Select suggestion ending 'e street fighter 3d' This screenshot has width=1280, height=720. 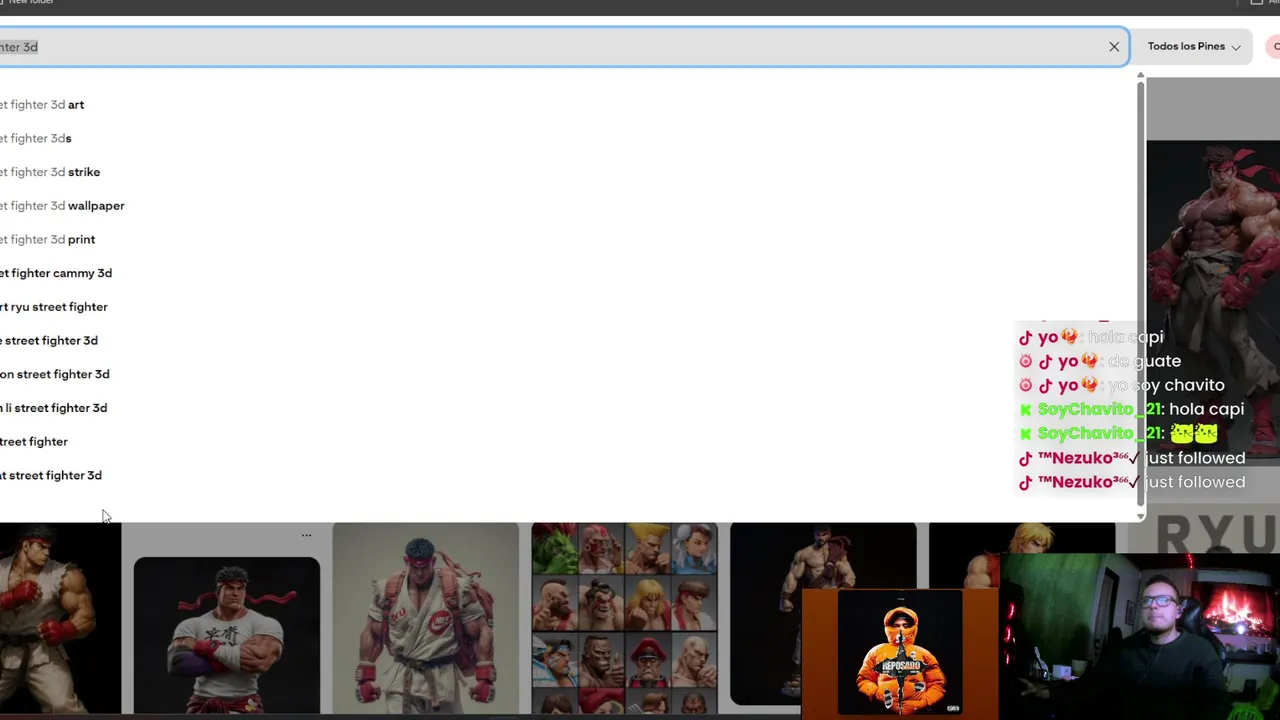coord(49,341)
